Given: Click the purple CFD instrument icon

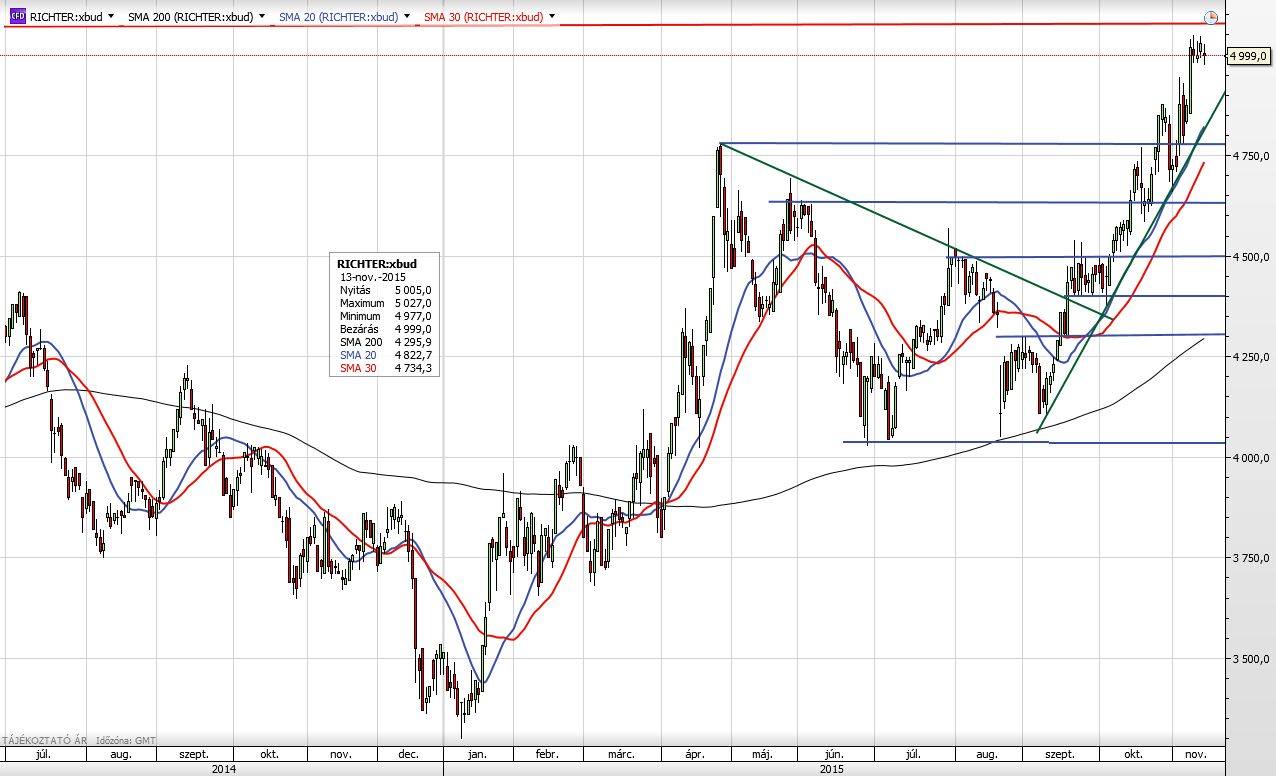Looking at the screenshot, I should pos(16,17).
